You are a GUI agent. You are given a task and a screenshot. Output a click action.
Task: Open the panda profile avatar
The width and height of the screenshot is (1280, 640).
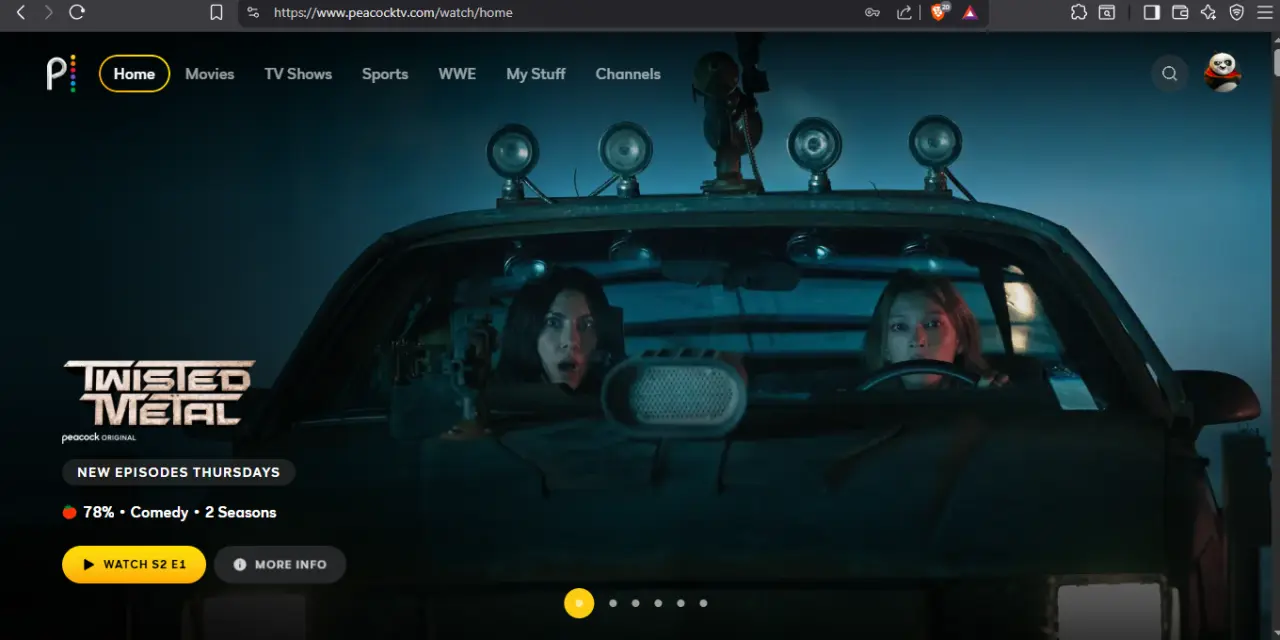coord(1222,73)
